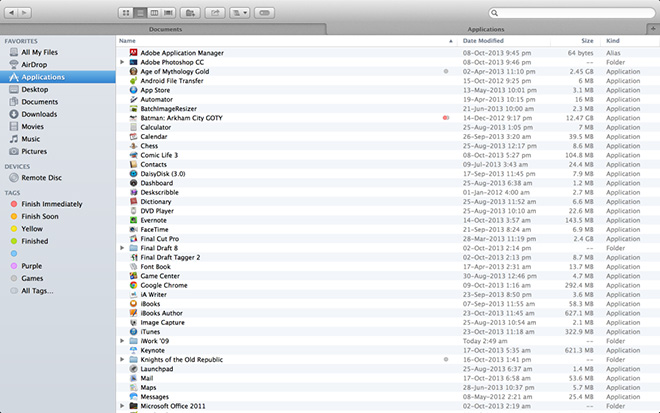
Task: Go forward with the Forward arrow button
Action: tap(24, 13)
